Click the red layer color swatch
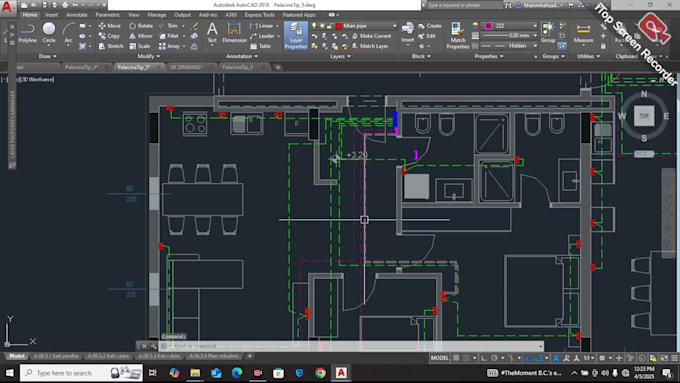This screenshot has height=383, width=680. click(339, 26)
